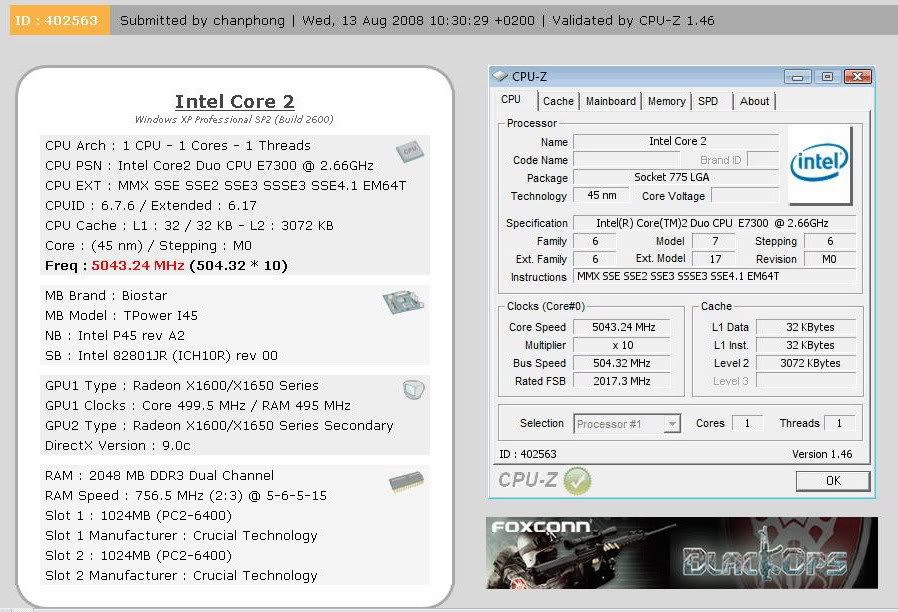Open the Processor #1 selection dropdown
The height and width of the screenshot is (612, 898).
[x=627, y=424]
